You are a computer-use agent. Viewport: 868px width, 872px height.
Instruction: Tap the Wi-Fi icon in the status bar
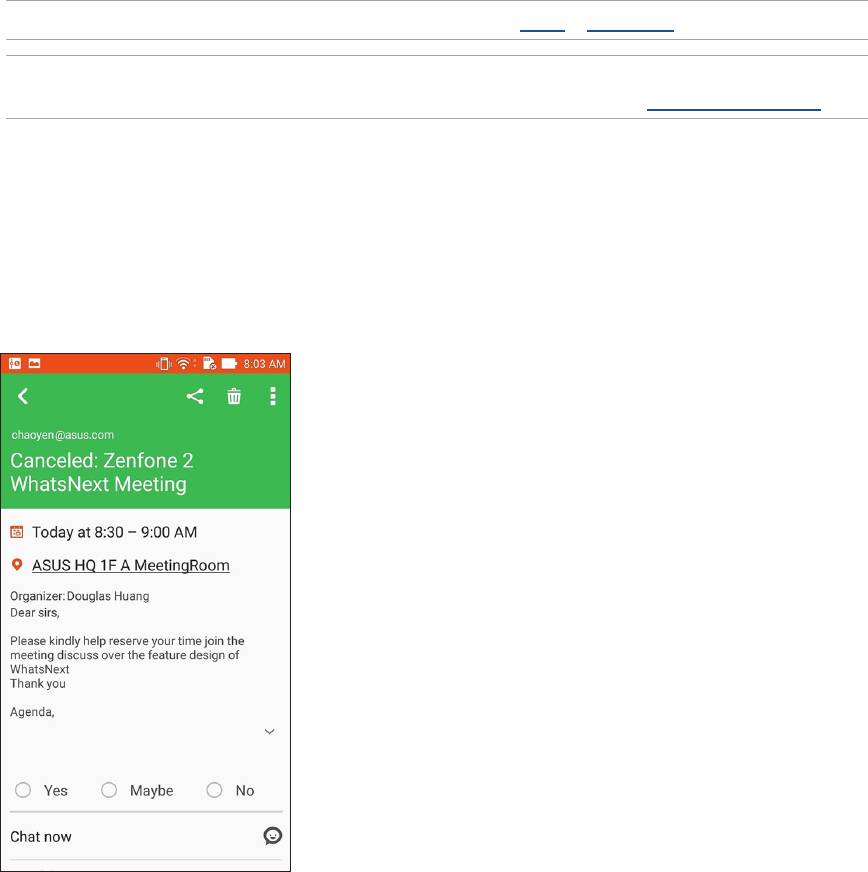[x=185, y=362]
